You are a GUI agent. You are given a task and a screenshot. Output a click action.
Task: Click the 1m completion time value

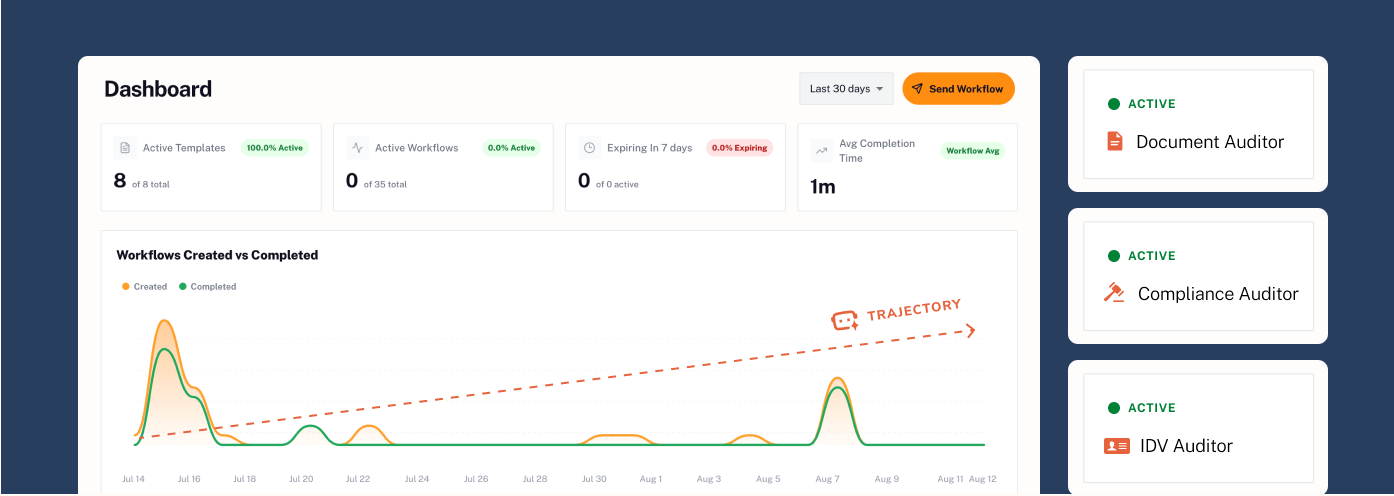click(x=822, y=187)
